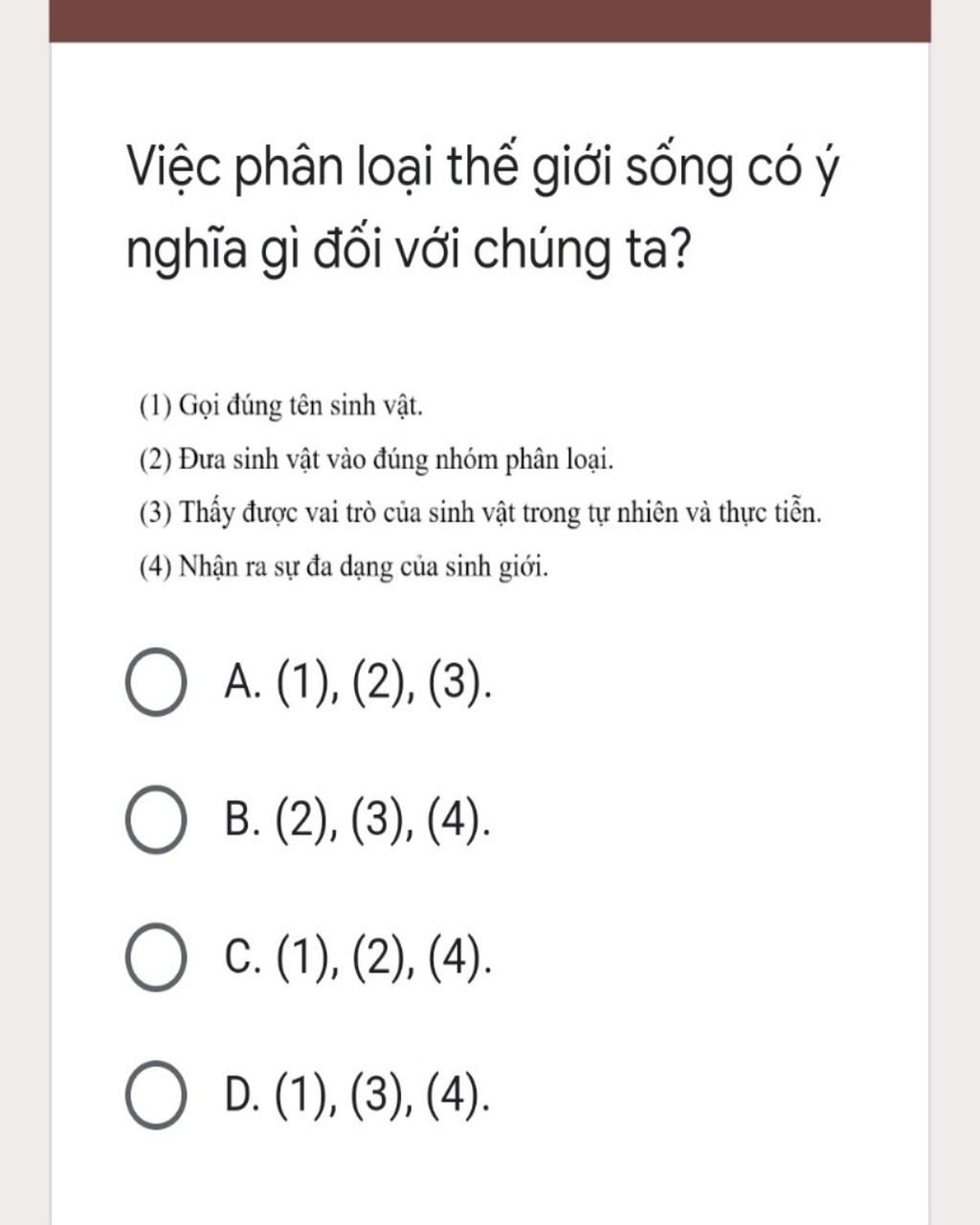This screenshot has height=1225, width=980.
Task: Click the label text 'B. (2), (3), (4).'
Action: [359, 821]
